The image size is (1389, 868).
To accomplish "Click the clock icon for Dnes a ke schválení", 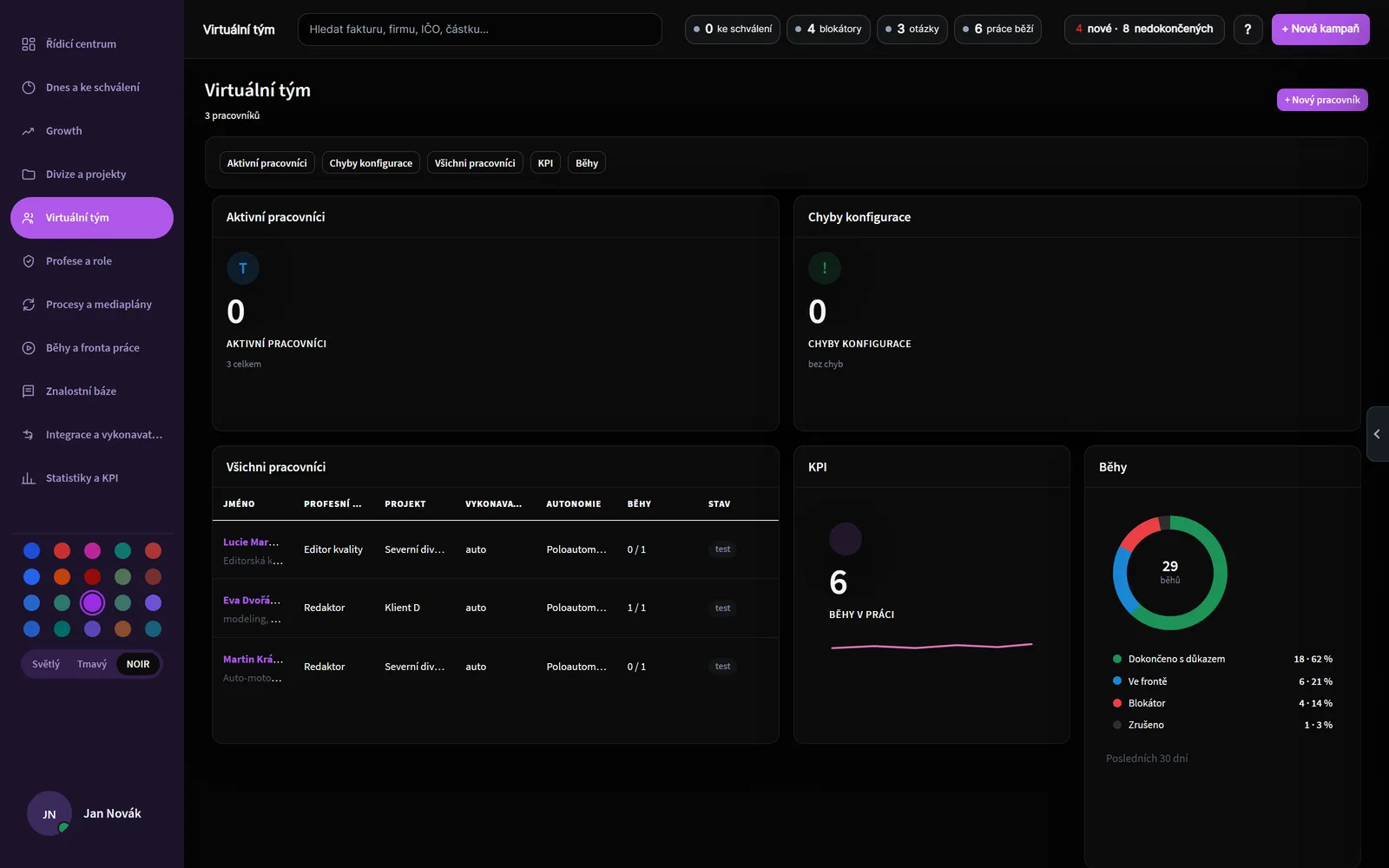I will [x=29, y=88].
